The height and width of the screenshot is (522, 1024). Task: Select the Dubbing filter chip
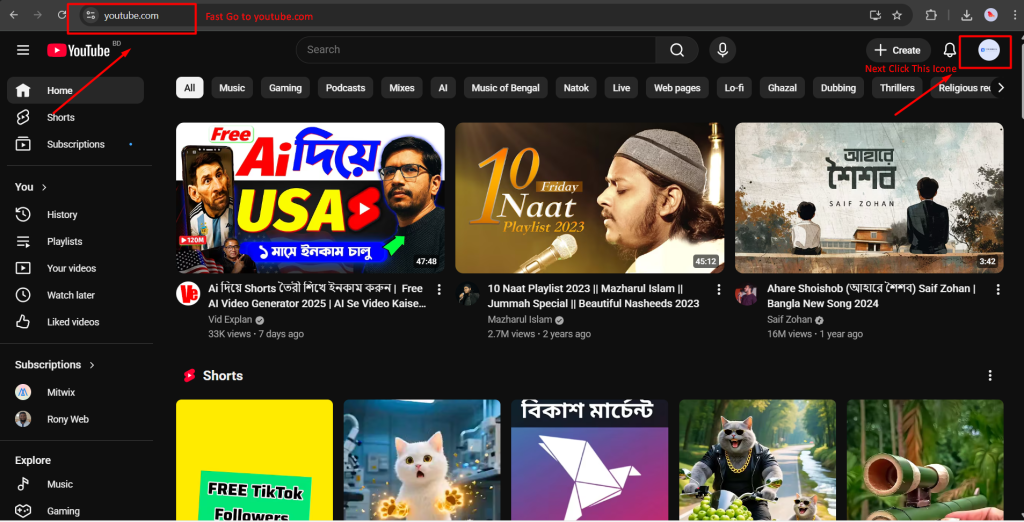click(838, 88)
